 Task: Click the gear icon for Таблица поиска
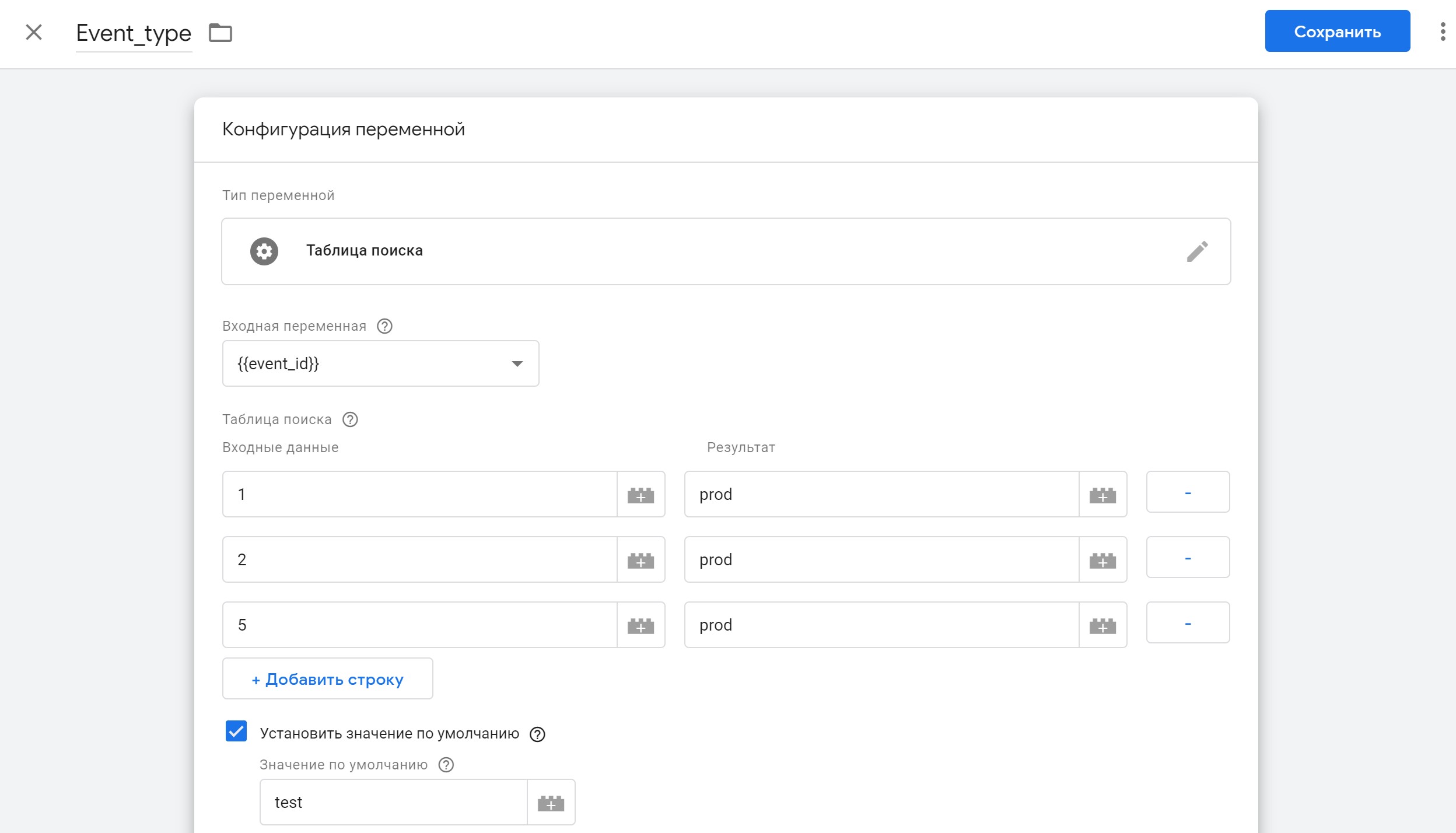(264, 251)
